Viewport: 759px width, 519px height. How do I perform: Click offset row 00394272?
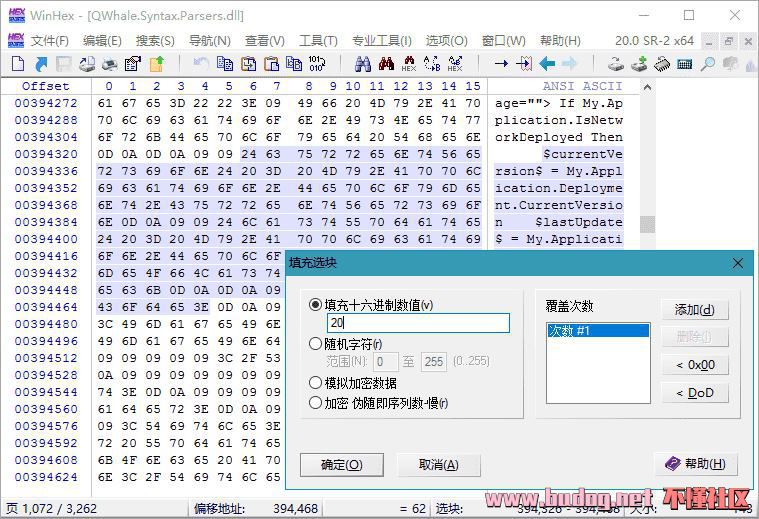coord(46,103)
